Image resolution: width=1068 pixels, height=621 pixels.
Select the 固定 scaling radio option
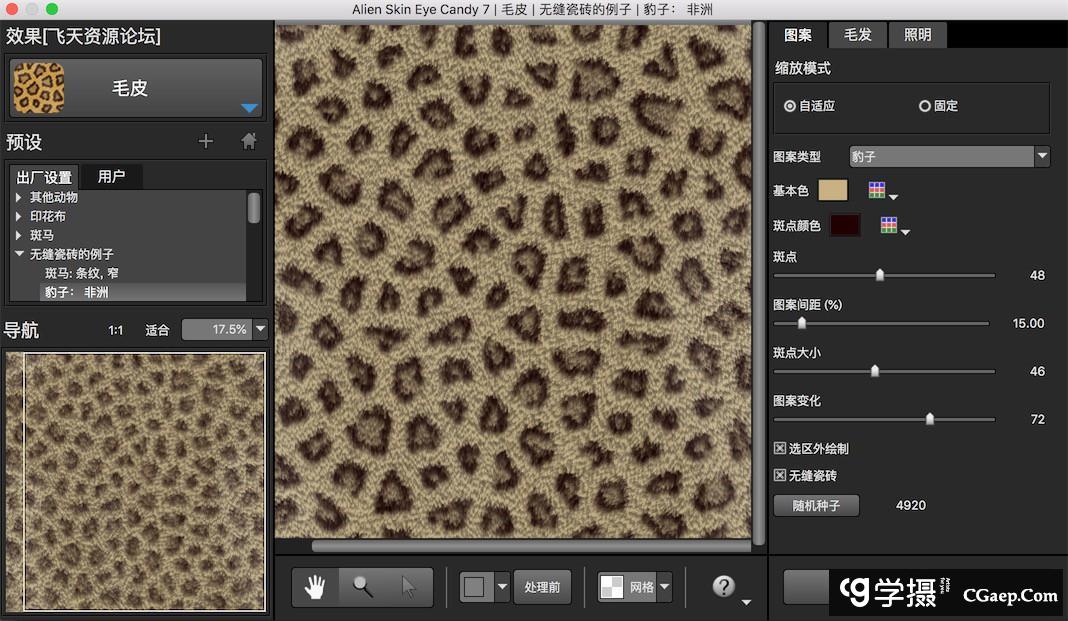(x=925, y=106)
